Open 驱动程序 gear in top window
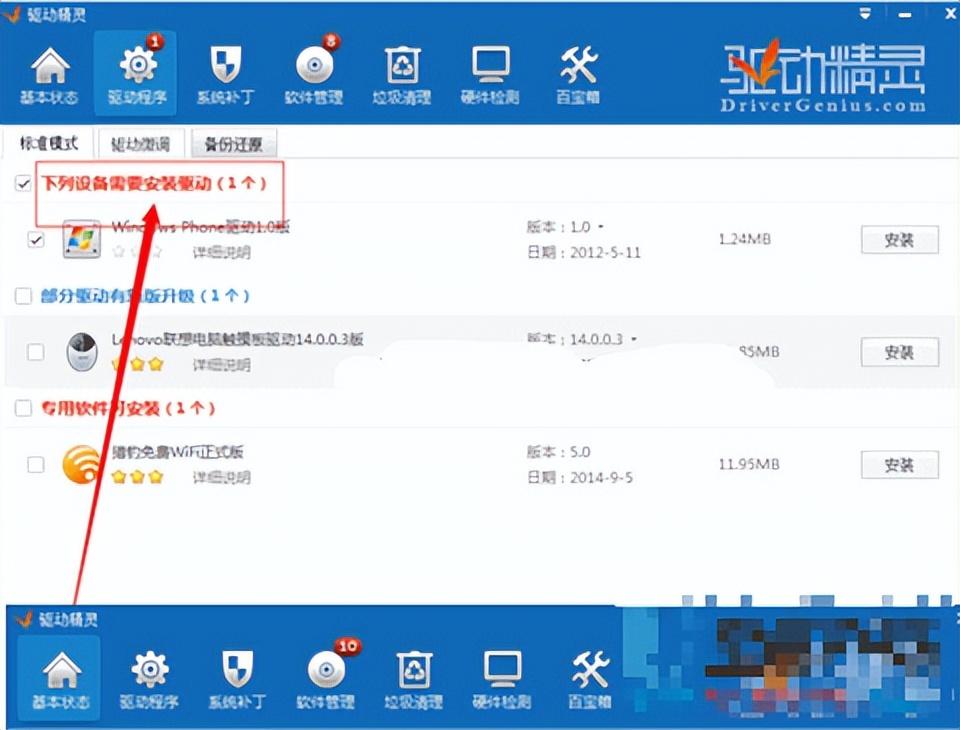This screenshot has height=730, width=960. (137, 73)
